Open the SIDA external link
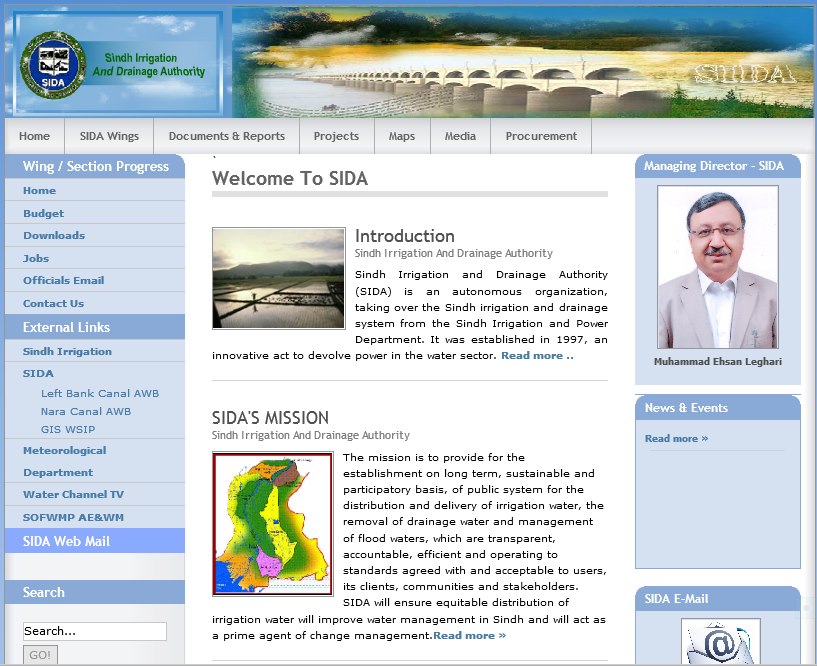 pyautogui.click(x=38, y=374)
